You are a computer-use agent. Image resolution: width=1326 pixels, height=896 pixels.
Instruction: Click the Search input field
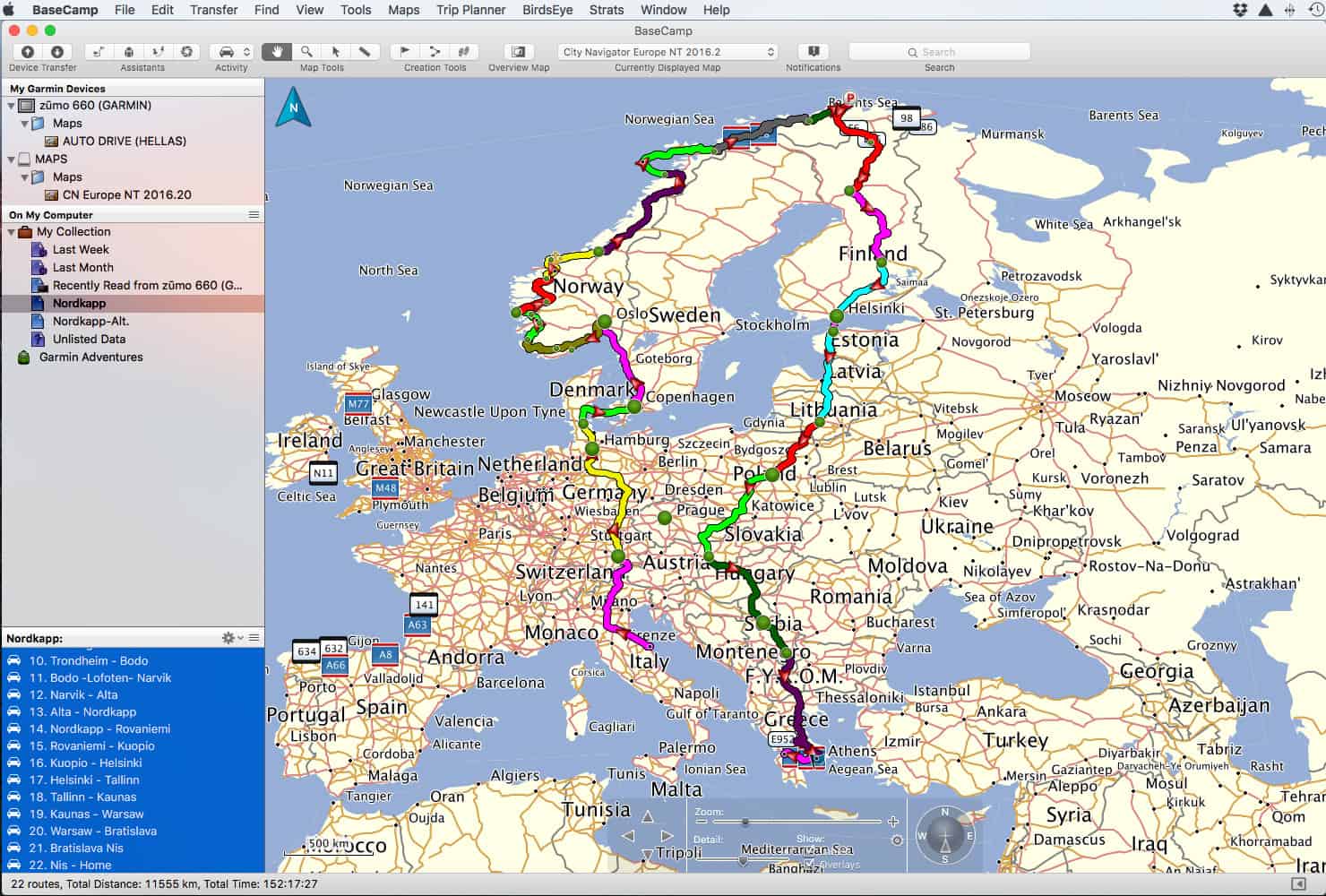[x=939, y=52]
